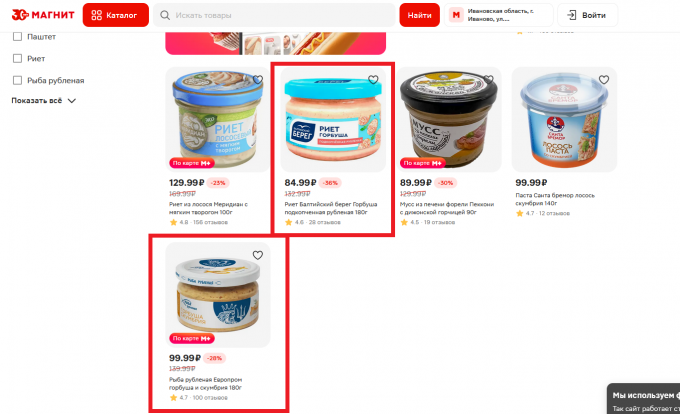The width and height of the screenshot is (680, 414).
Task: Open the Каталог menu
Action: click(115, 15)
